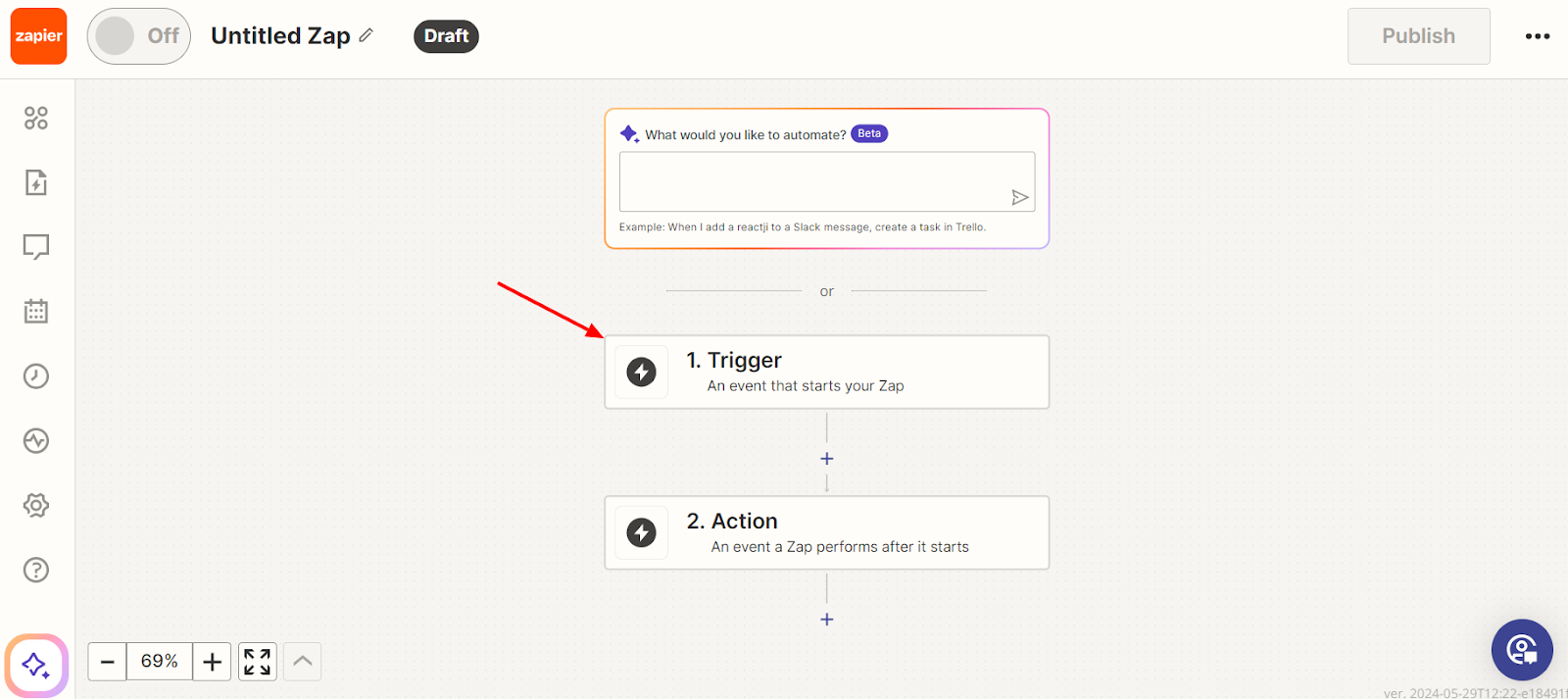Open the status activity sidebar icon

coord(36,441)
